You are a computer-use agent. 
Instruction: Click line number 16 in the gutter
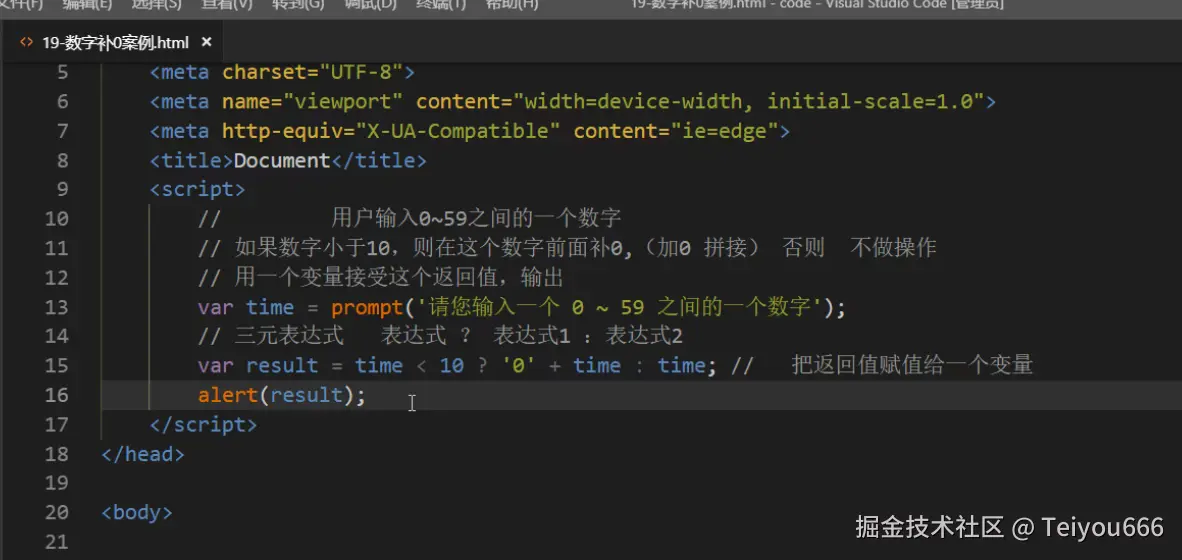[x=56, y=395]
